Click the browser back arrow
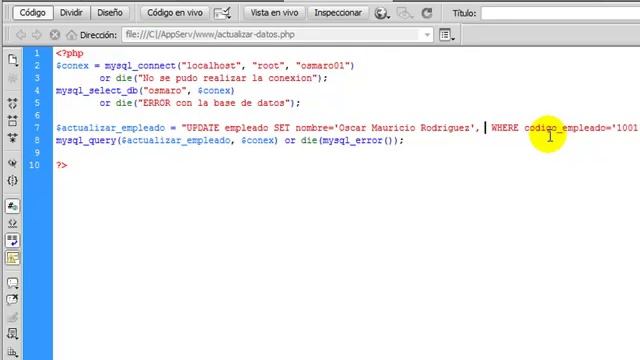The width and height of the screenshot is (640, 360). [x=21, y=35]
